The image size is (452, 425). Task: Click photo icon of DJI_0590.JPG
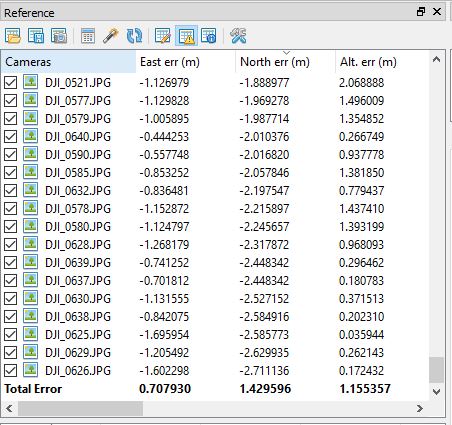(30, 154)
